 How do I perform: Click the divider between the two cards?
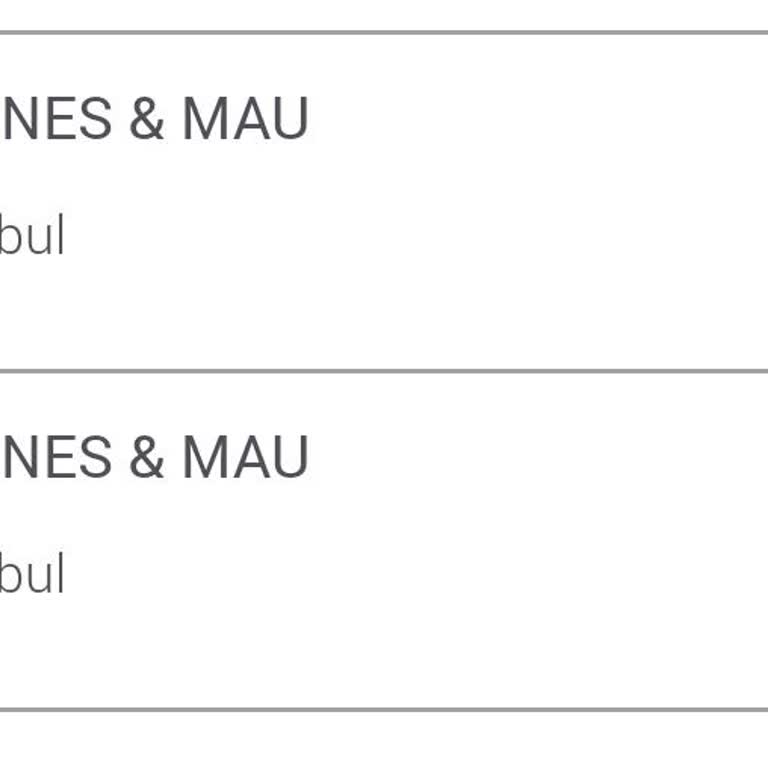point(384,371)
